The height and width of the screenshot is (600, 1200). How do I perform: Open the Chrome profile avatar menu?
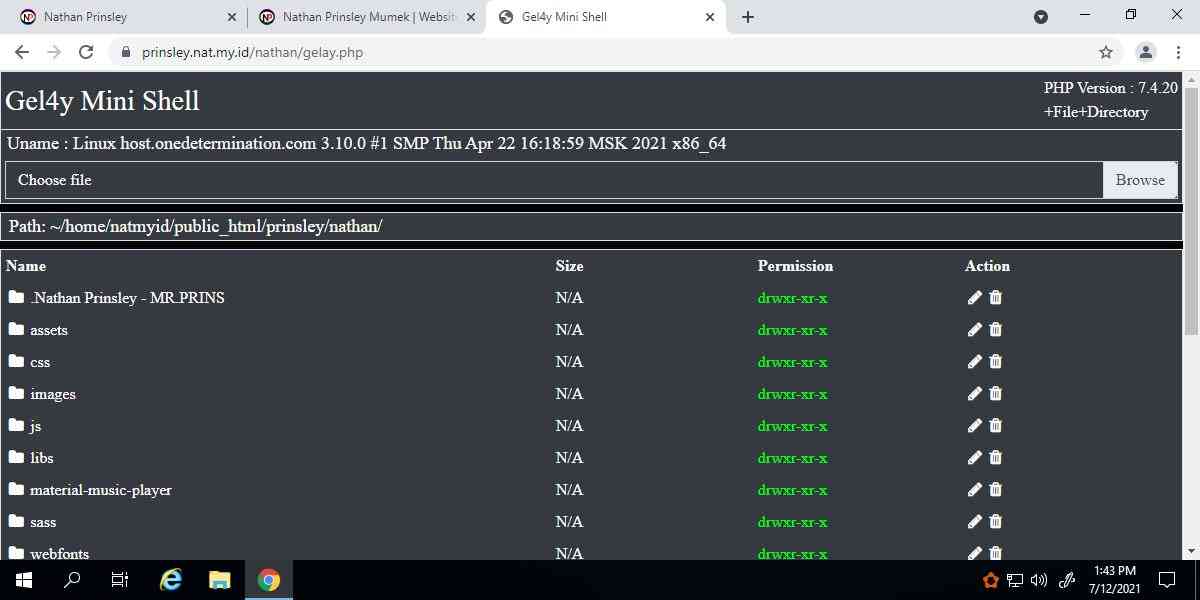[1146, 52]
